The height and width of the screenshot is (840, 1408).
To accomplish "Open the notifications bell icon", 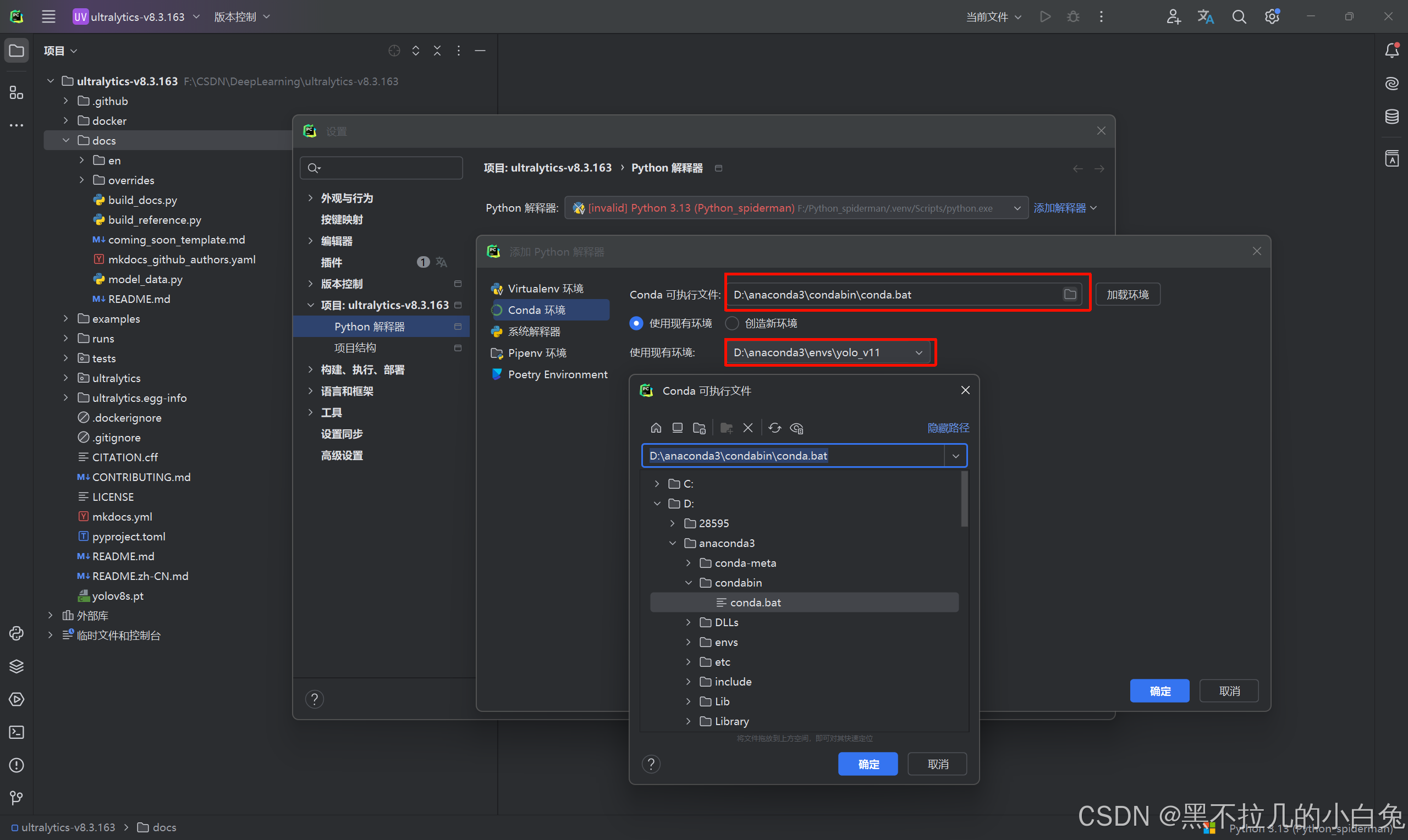I will (1391, 51).
